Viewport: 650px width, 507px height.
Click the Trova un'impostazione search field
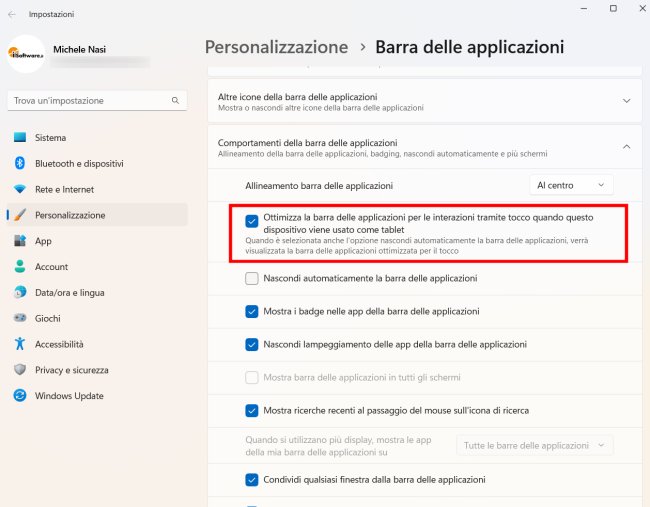point(88,101)
